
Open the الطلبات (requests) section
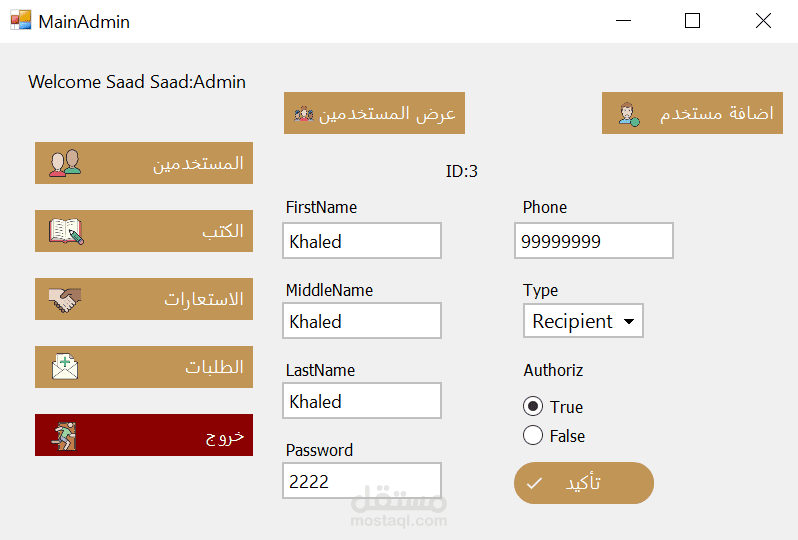(144, 367)
